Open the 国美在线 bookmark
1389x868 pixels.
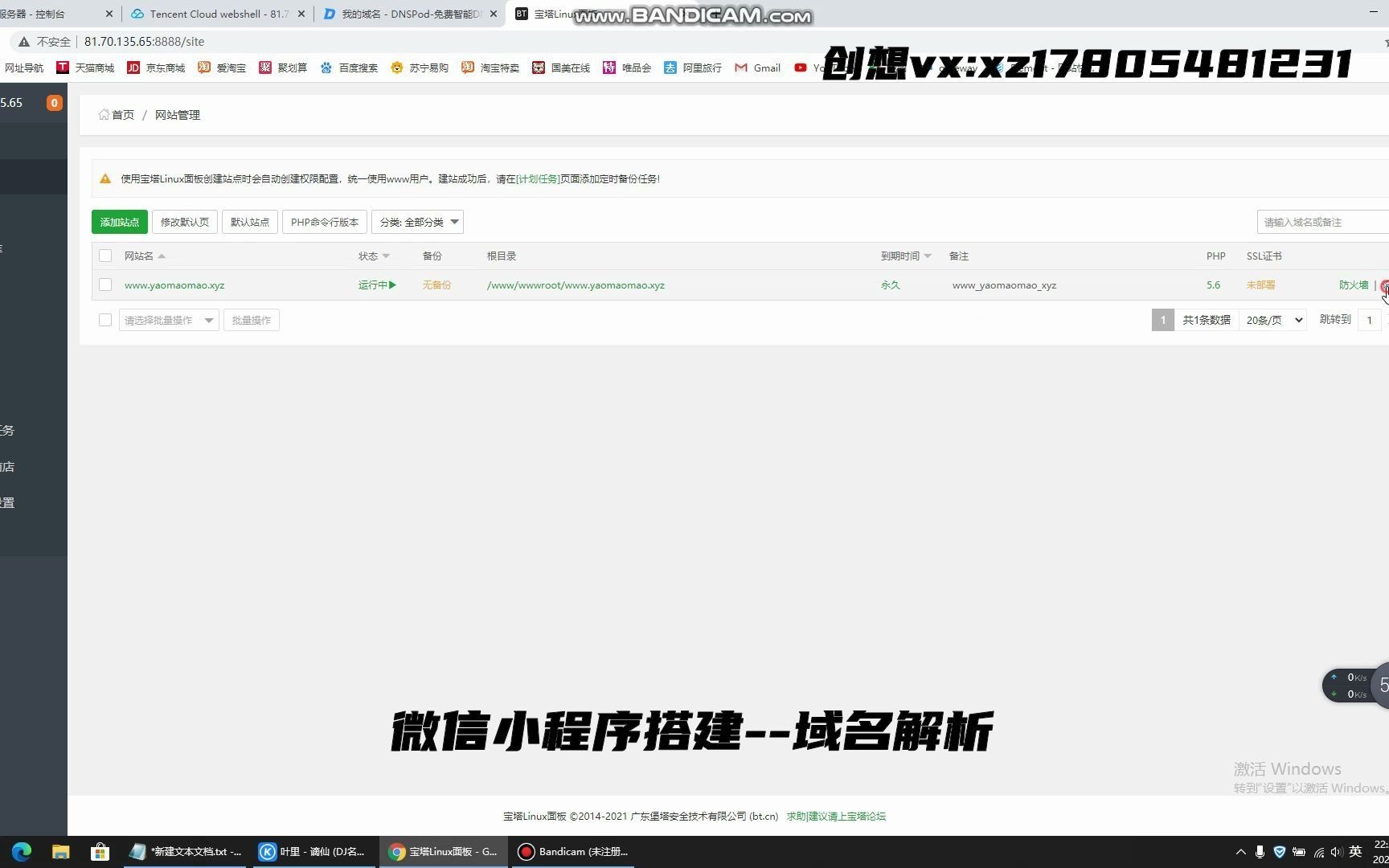(561, 68)
